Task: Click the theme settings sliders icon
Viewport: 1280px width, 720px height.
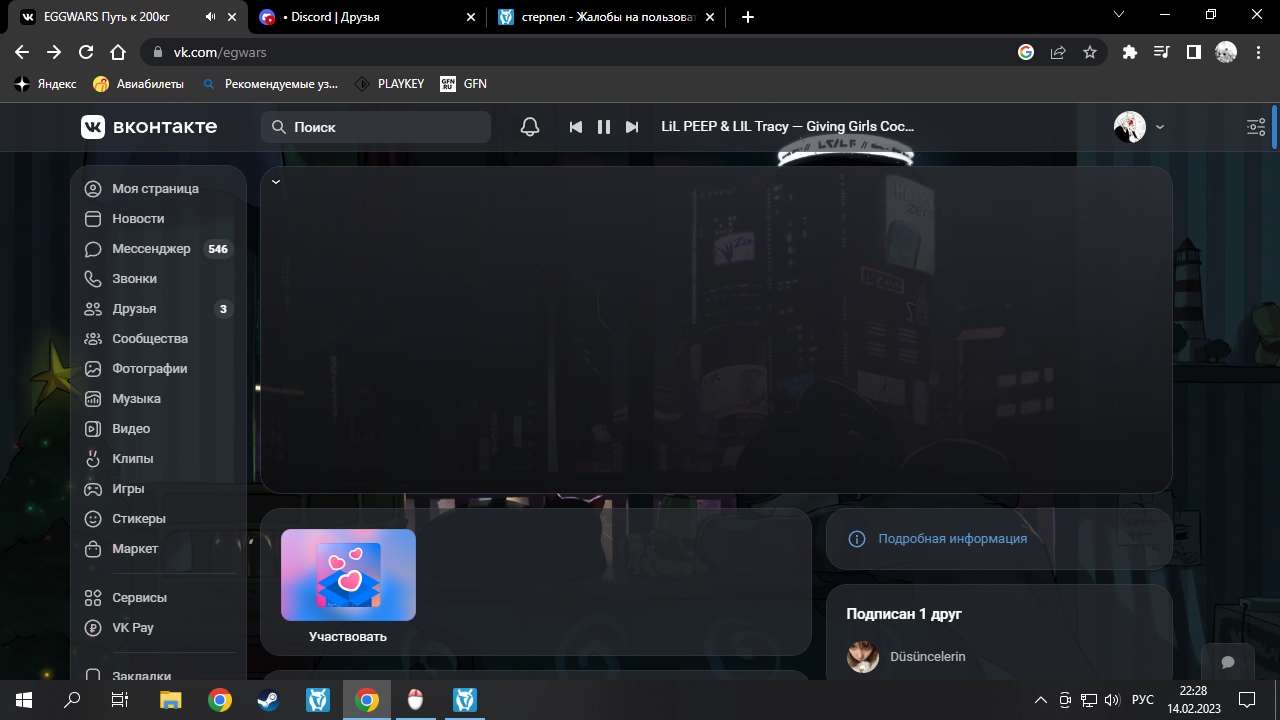Action: [1256, 127]
